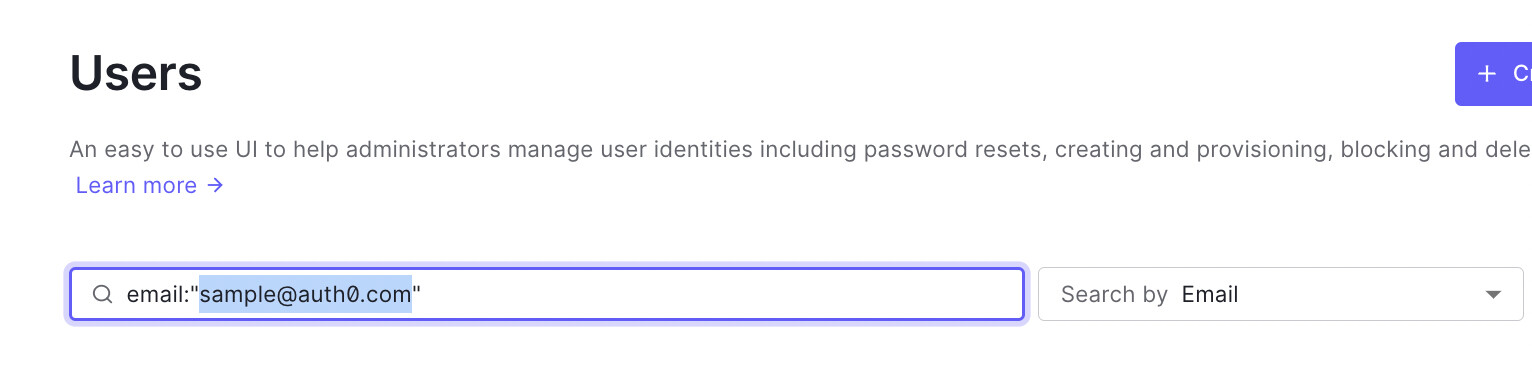This screenshot has height=372, width=1532.
Task: Click the arrow icon beside Learn more
Action: click(215, 185)
